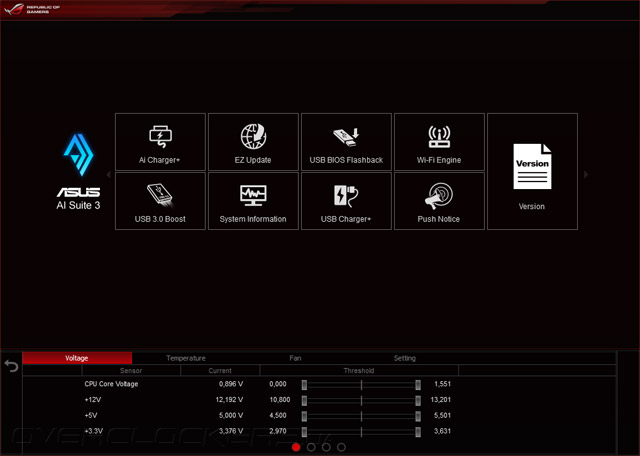The image size is (640, 456).
Task: Go to next tile page arrow
Action: pos(586,174)
